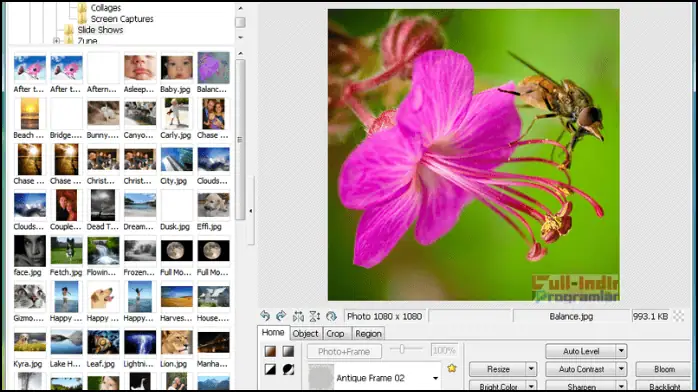Screen dimensions: 698x392
Task: Open the Resize dropdown arrow
Action: pos(531,369)
